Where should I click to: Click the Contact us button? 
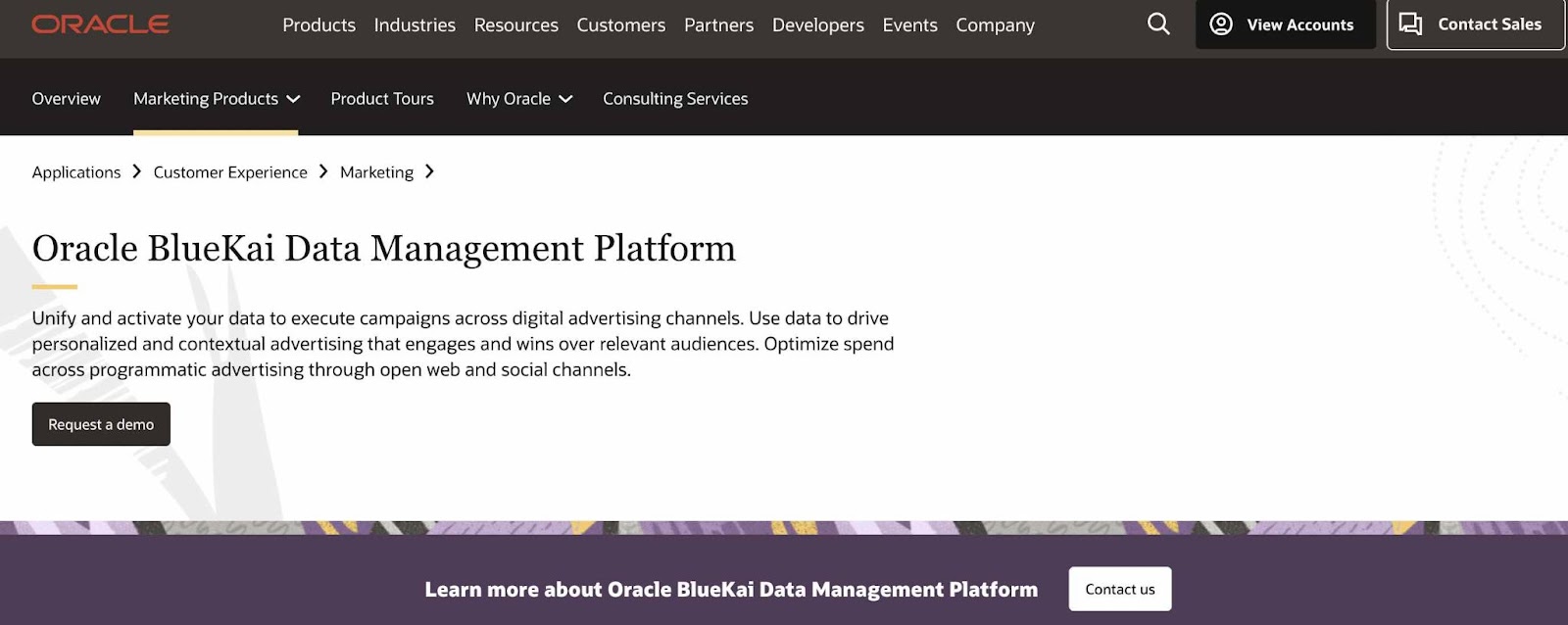pos(1120,589)
